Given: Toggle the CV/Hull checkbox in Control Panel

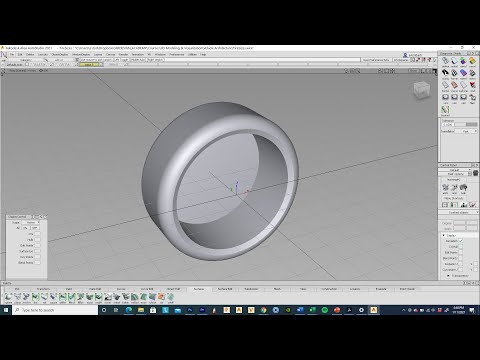Looking at the screenshot, I should coord(461,247).
